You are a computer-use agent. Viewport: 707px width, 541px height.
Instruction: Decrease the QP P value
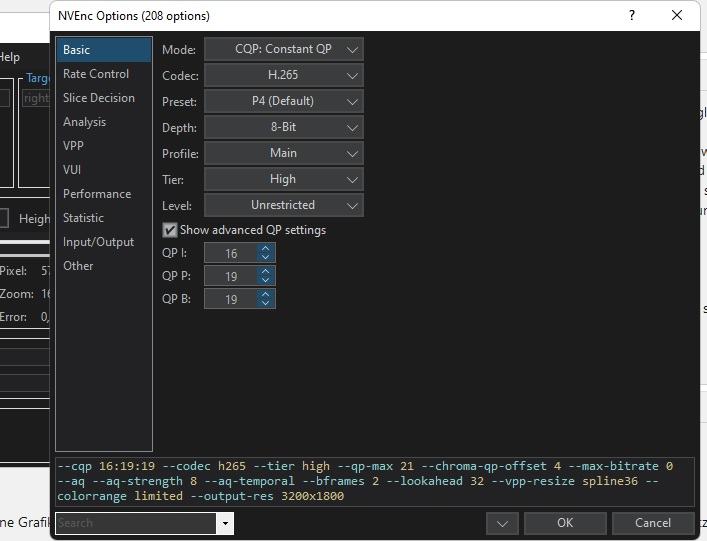[266, 280]
